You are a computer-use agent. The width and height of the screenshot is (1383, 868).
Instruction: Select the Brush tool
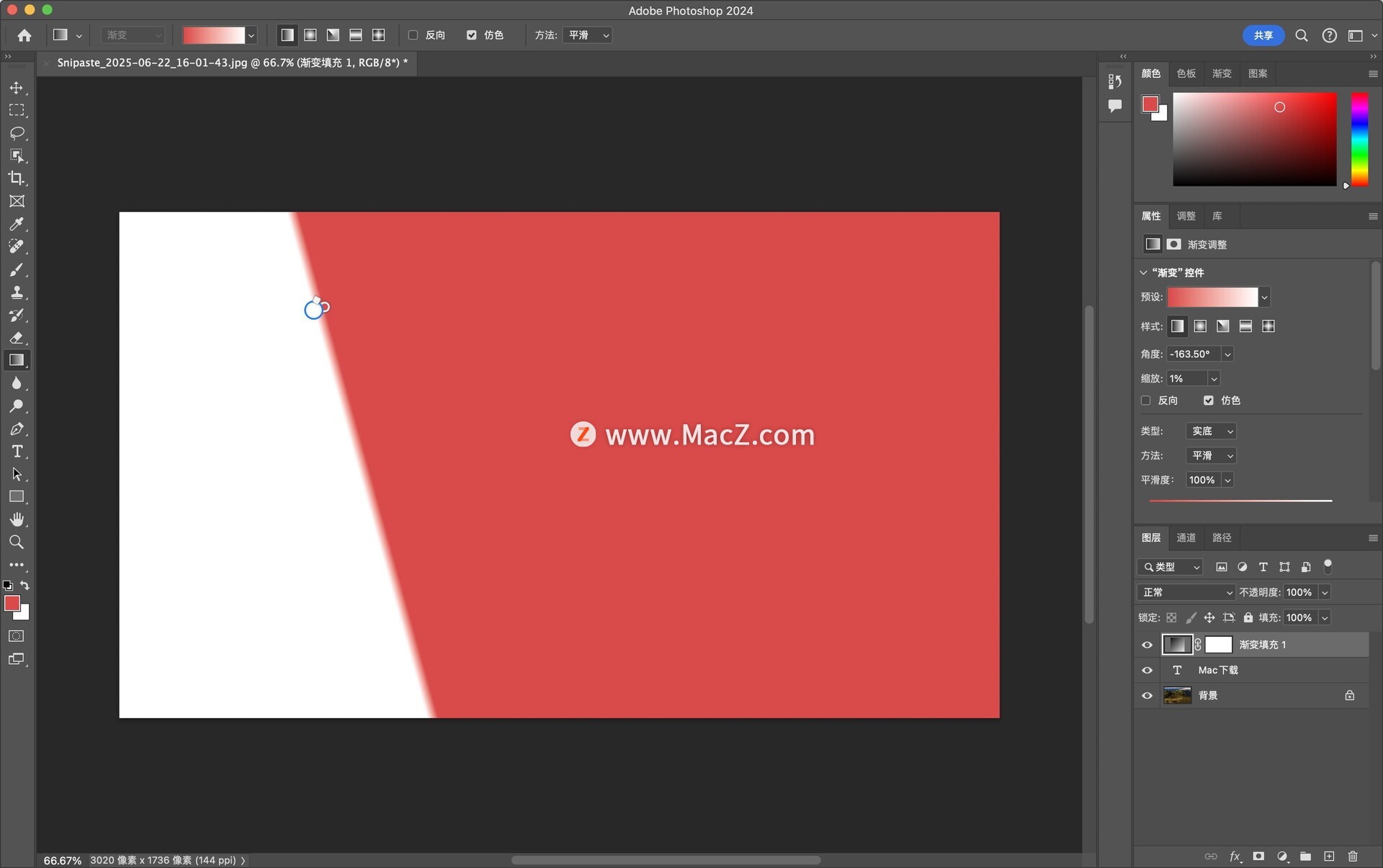click(17, 269)
